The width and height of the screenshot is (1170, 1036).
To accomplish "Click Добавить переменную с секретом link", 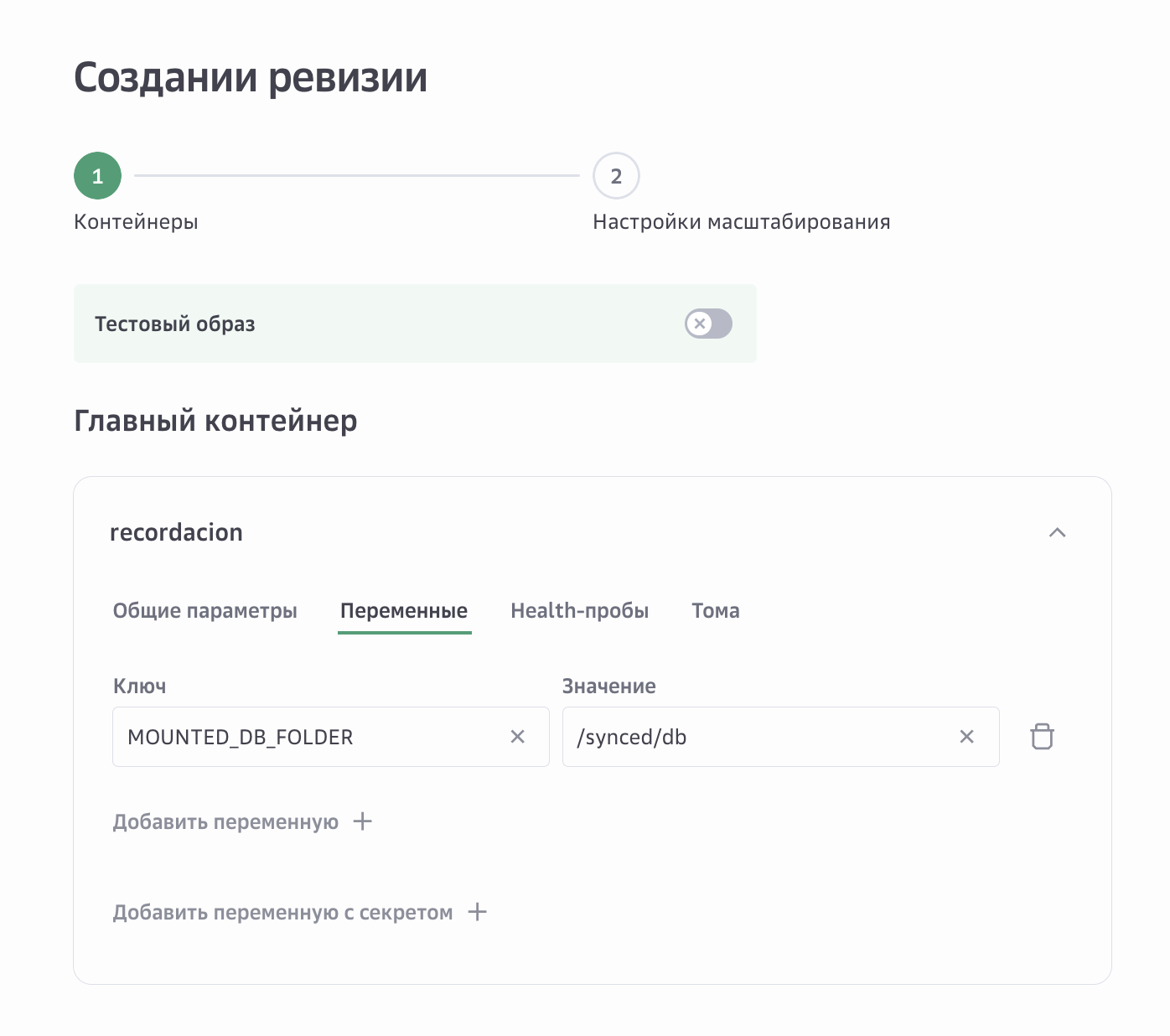I will pyautogui.click(x=282, y=913).
